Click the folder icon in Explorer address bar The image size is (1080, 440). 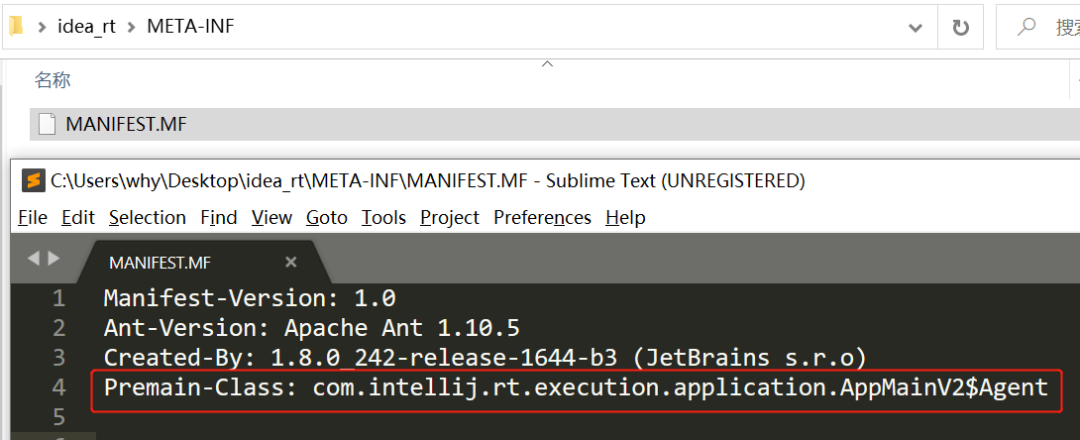click(x=16, y=27)
